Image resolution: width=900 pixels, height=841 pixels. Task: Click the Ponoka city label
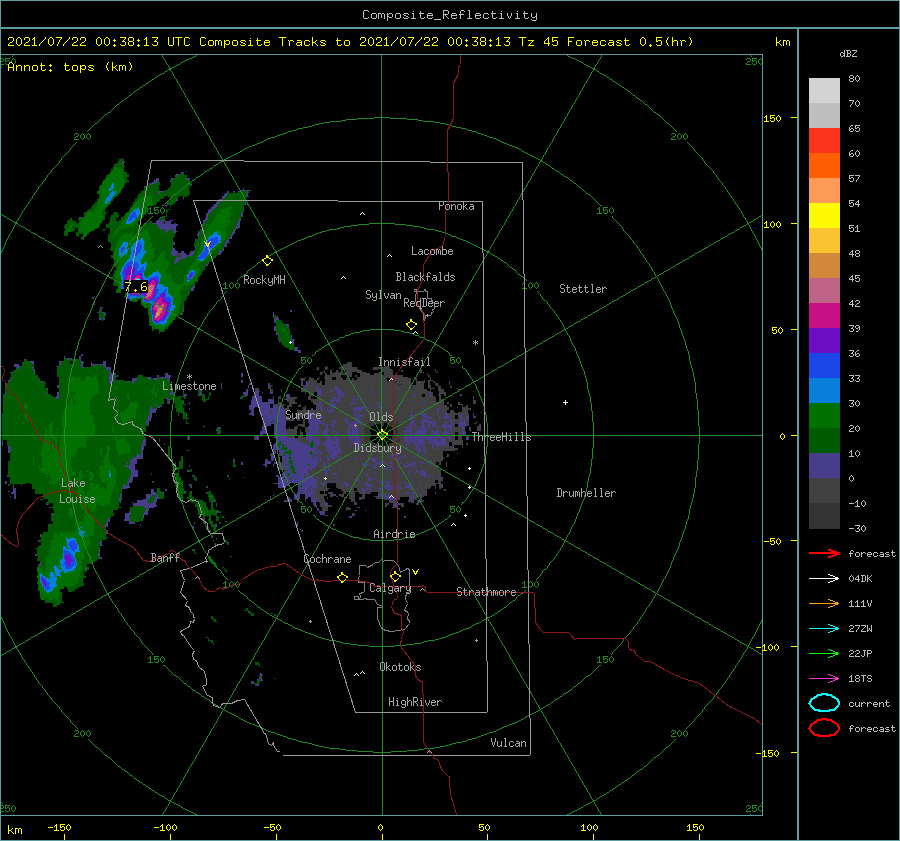(456, 206)
